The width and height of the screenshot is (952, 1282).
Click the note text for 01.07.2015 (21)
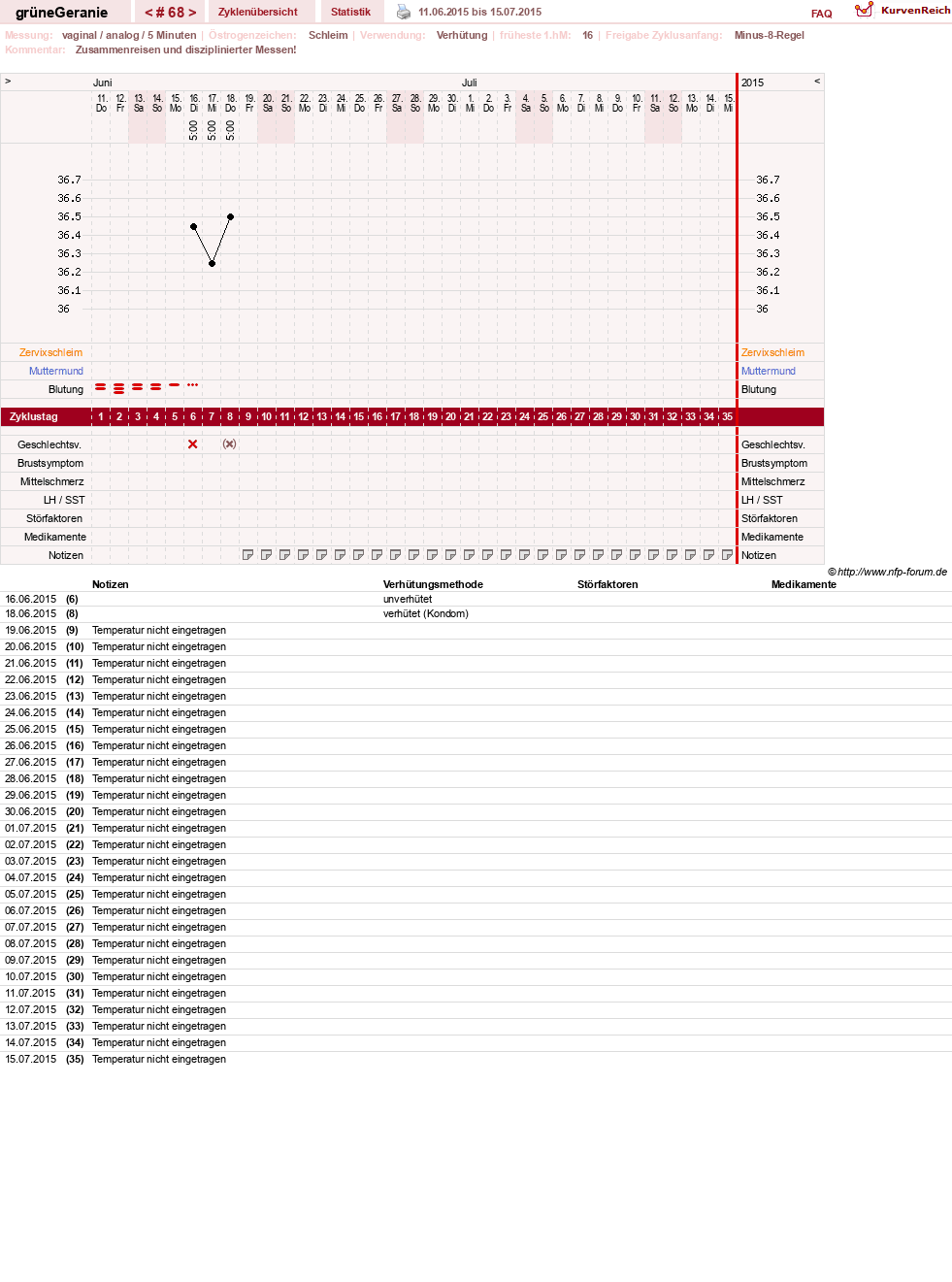pos(159,828)
